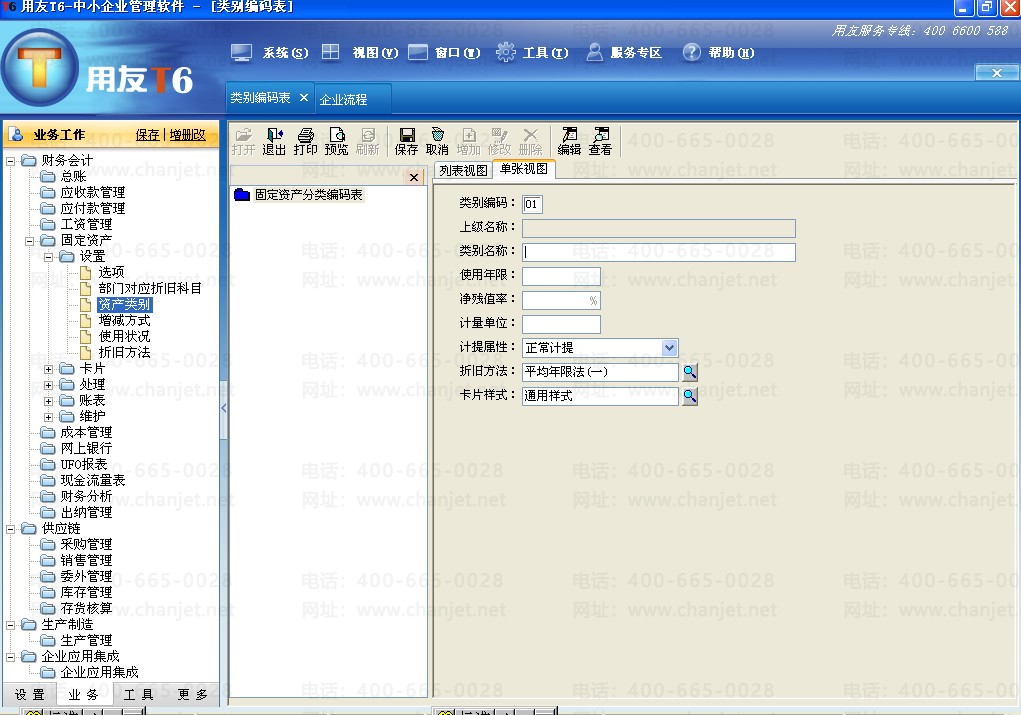Click the sidebar collapse arrow handle

tap(223, 409)
